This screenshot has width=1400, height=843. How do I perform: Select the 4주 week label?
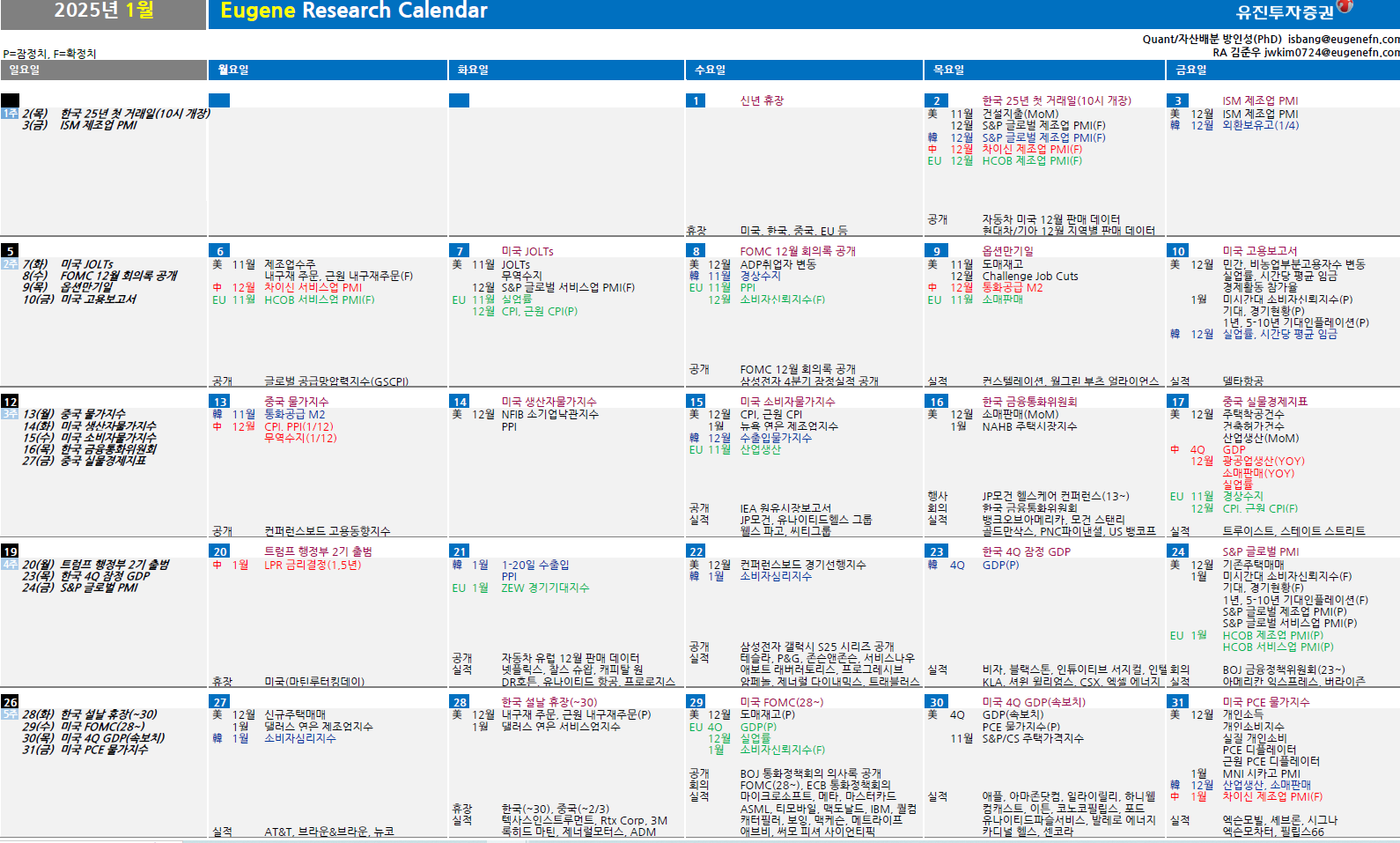tap(10, 565)
